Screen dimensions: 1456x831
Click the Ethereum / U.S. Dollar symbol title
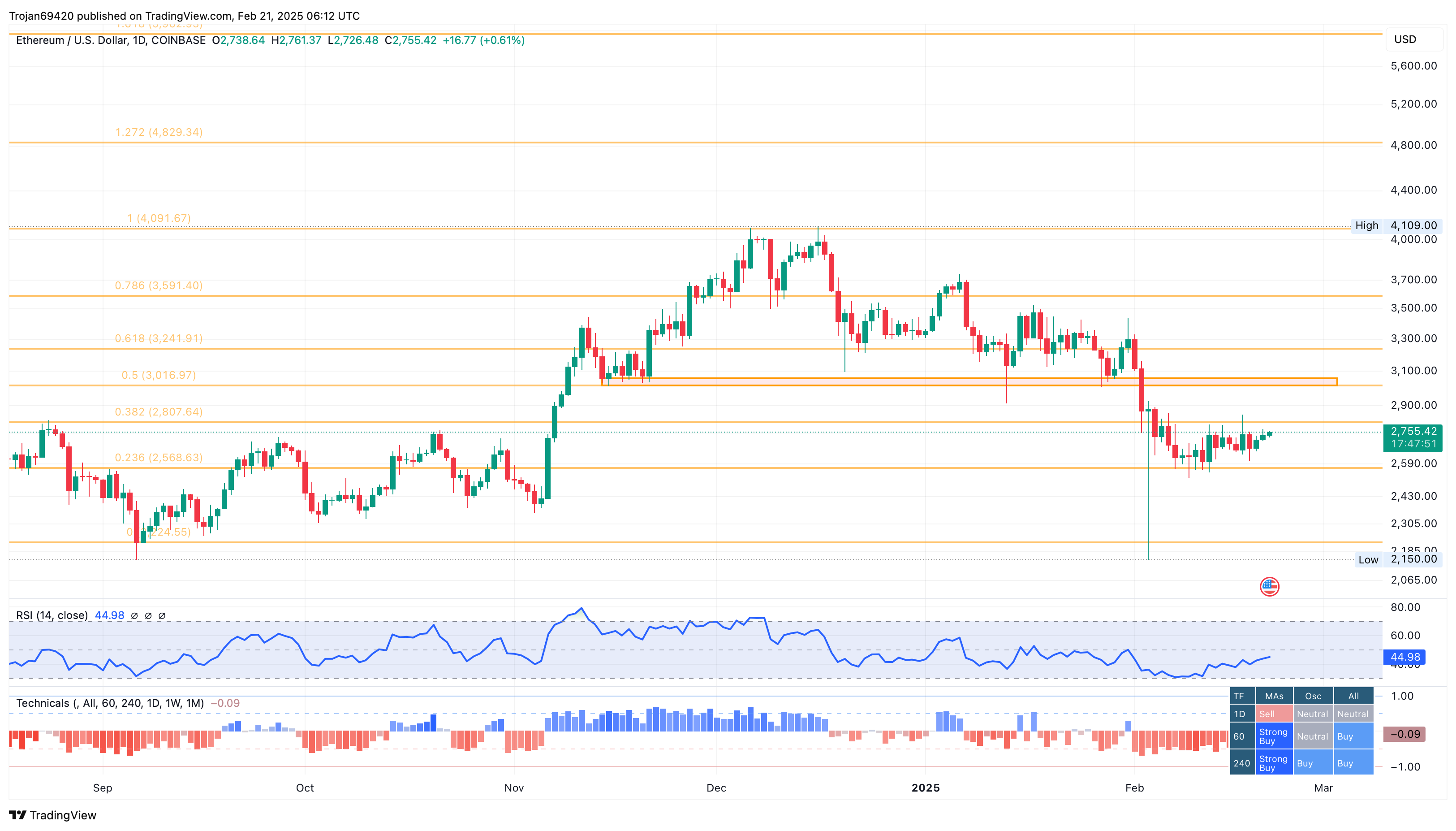point(111,40)
